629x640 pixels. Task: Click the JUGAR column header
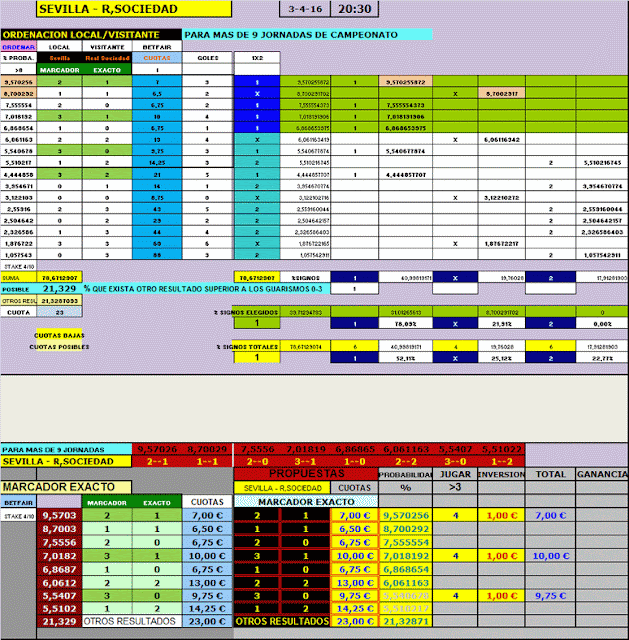pos(455,474)
